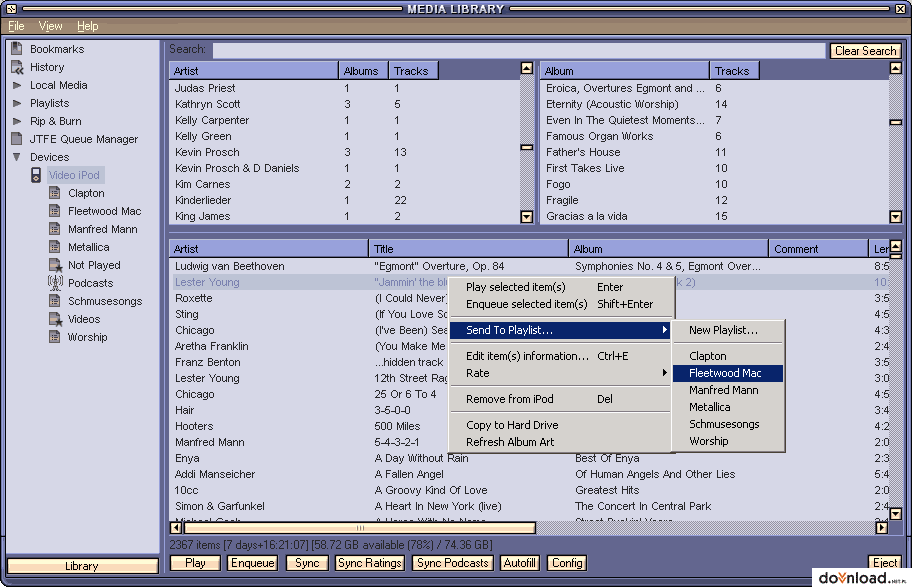Select the Kinderlieder artist row

point(344,200)
